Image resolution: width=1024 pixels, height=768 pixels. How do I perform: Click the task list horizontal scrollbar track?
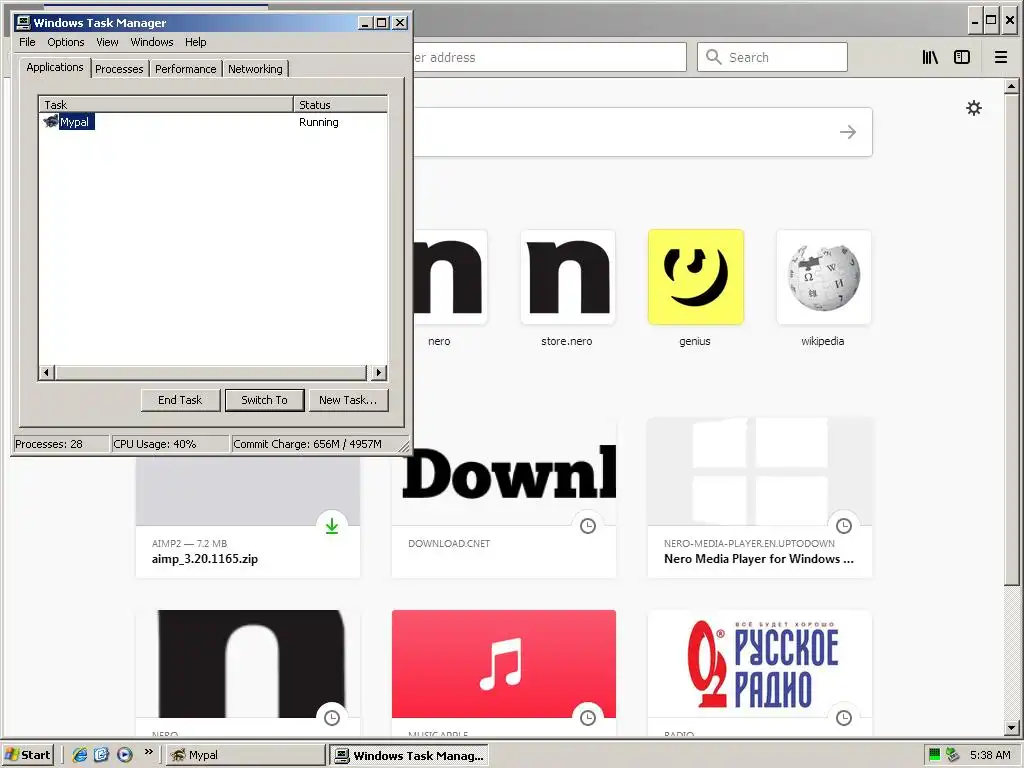pos(211,373)
